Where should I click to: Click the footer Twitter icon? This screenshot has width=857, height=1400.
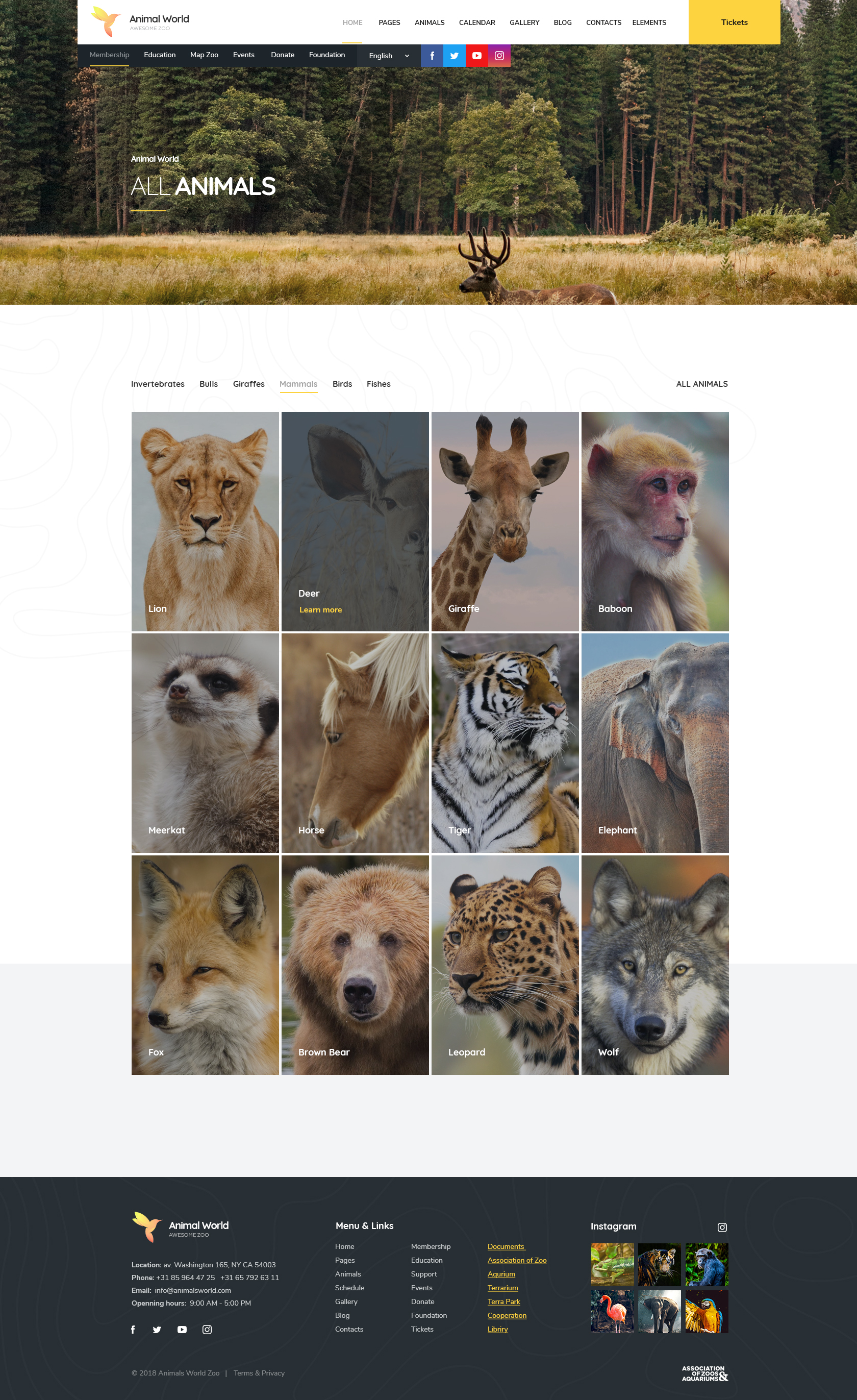157,1330
